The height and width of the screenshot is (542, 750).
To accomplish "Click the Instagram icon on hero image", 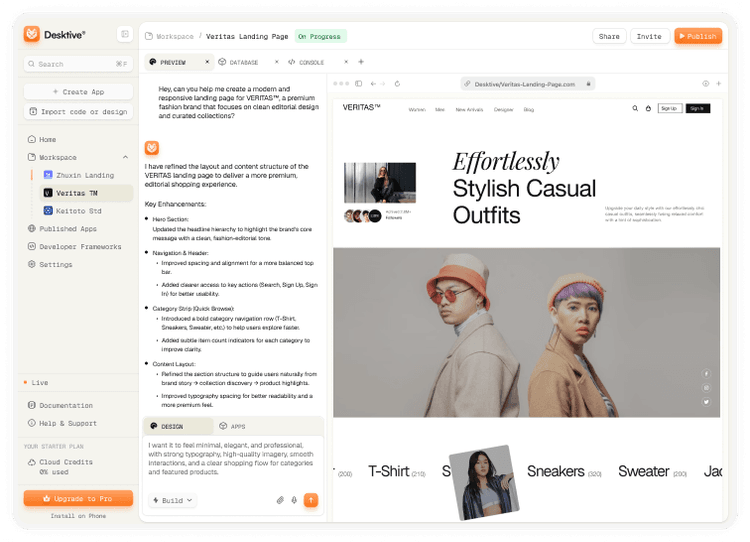I will [x=706, y=387].
